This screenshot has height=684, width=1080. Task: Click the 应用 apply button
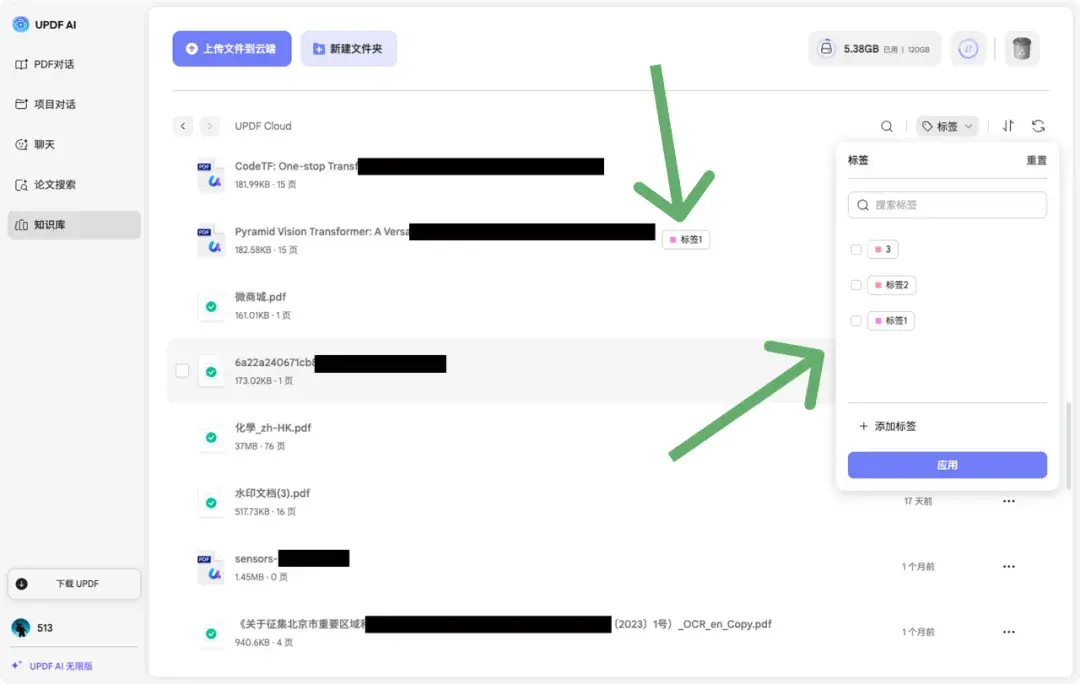tap(947, 465)
